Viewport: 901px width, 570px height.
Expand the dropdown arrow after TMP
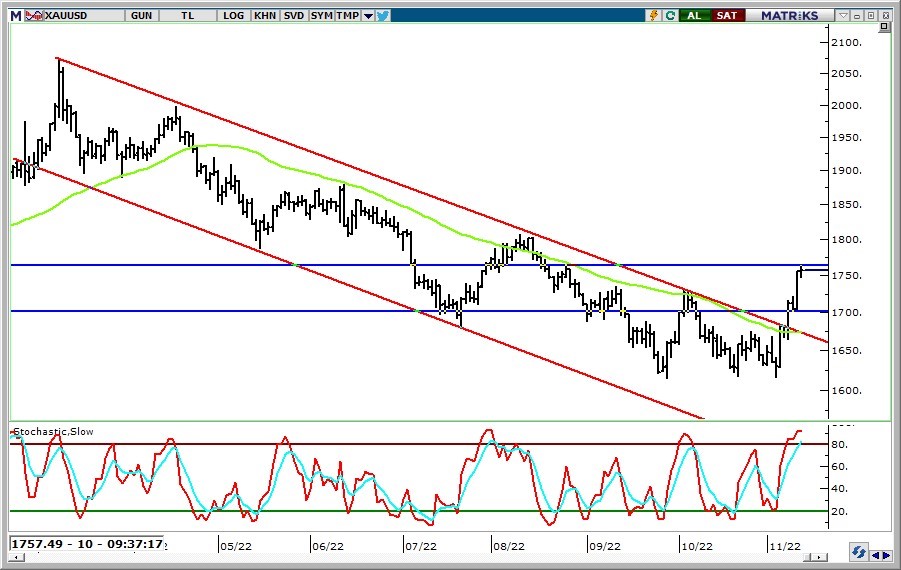[368, 16]
